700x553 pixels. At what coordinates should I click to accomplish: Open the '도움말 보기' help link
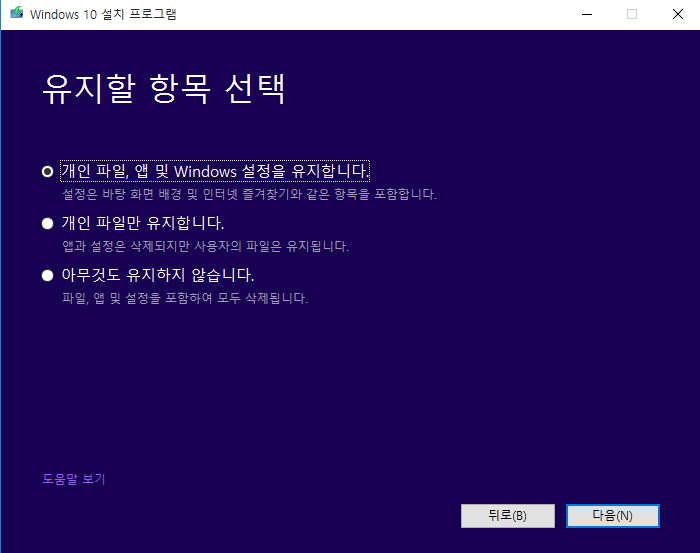tap(74, 479)
